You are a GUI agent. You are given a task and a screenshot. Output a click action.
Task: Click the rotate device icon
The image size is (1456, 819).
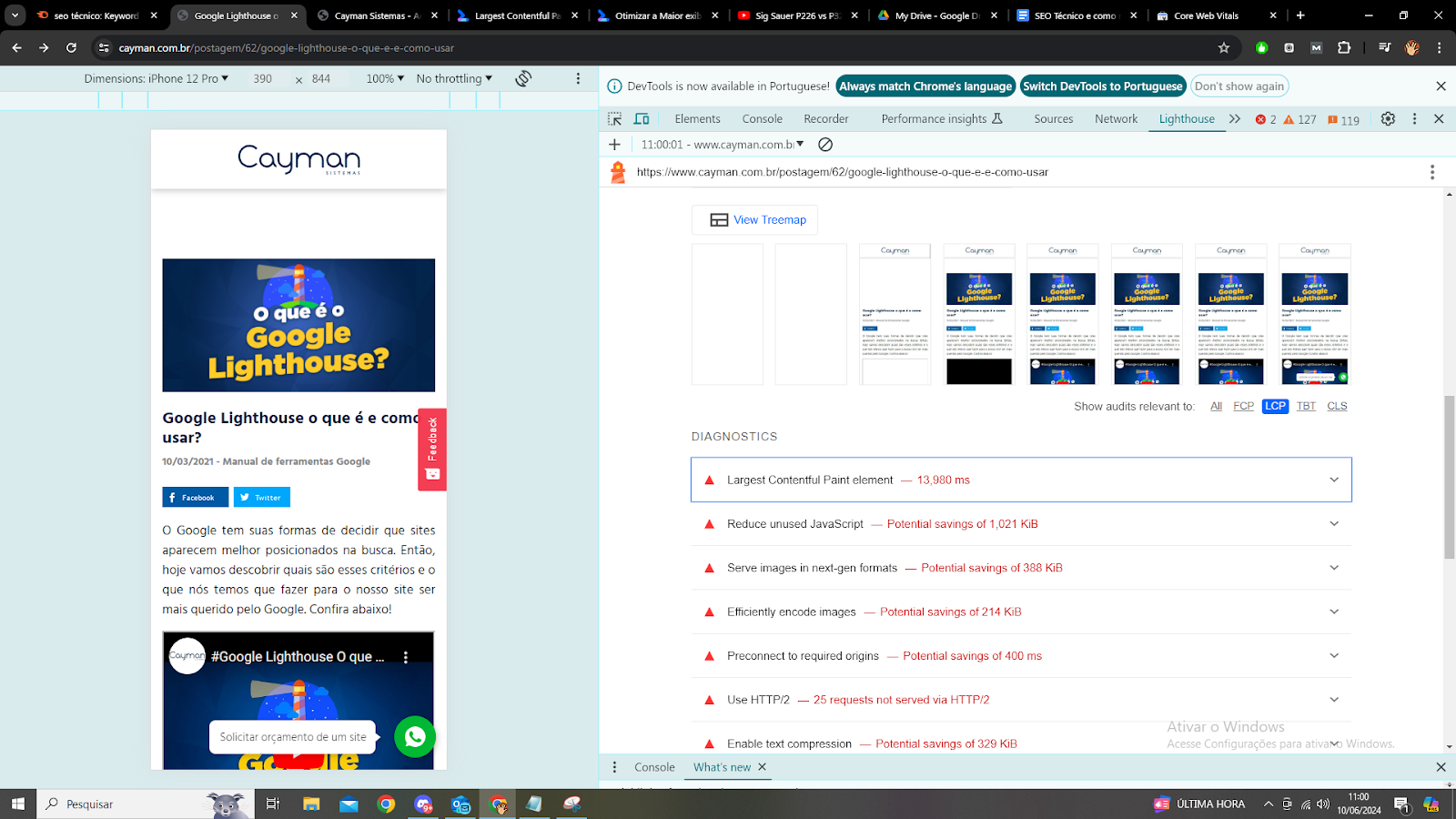point(523,79)
